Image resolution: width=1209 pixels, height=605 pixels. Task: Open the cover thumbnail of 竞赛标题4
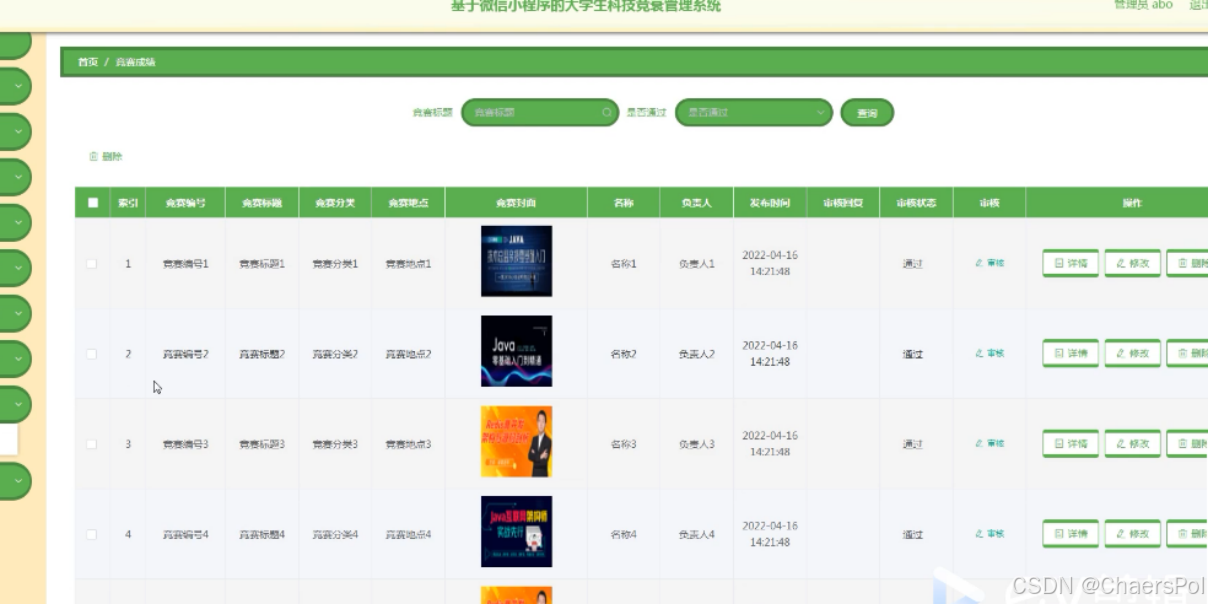pyautogui.click(x=516, y=531)
